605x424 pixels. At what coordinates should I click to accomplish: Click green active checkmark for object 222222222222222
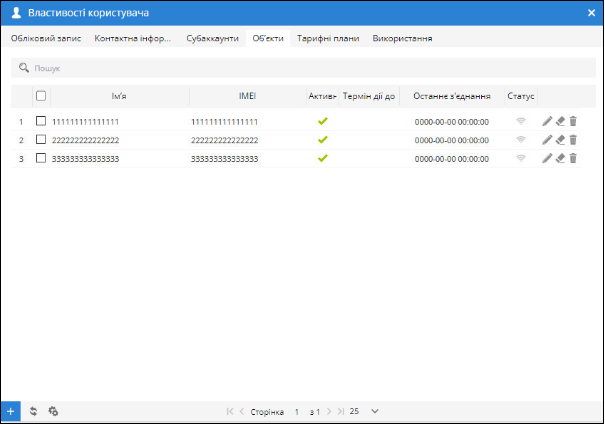323,139
